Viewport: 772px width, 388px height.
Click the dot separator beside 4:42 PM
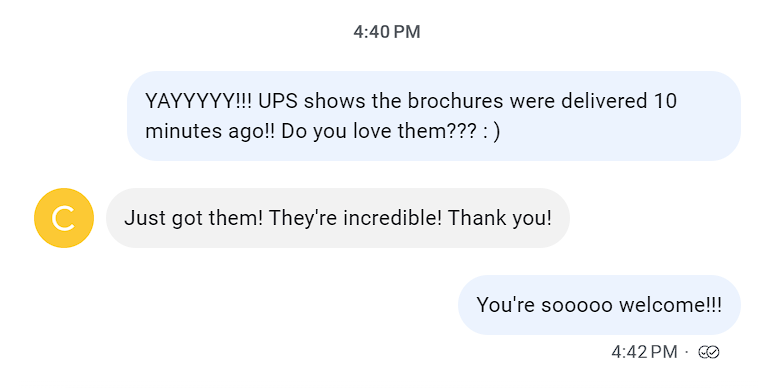687,352
